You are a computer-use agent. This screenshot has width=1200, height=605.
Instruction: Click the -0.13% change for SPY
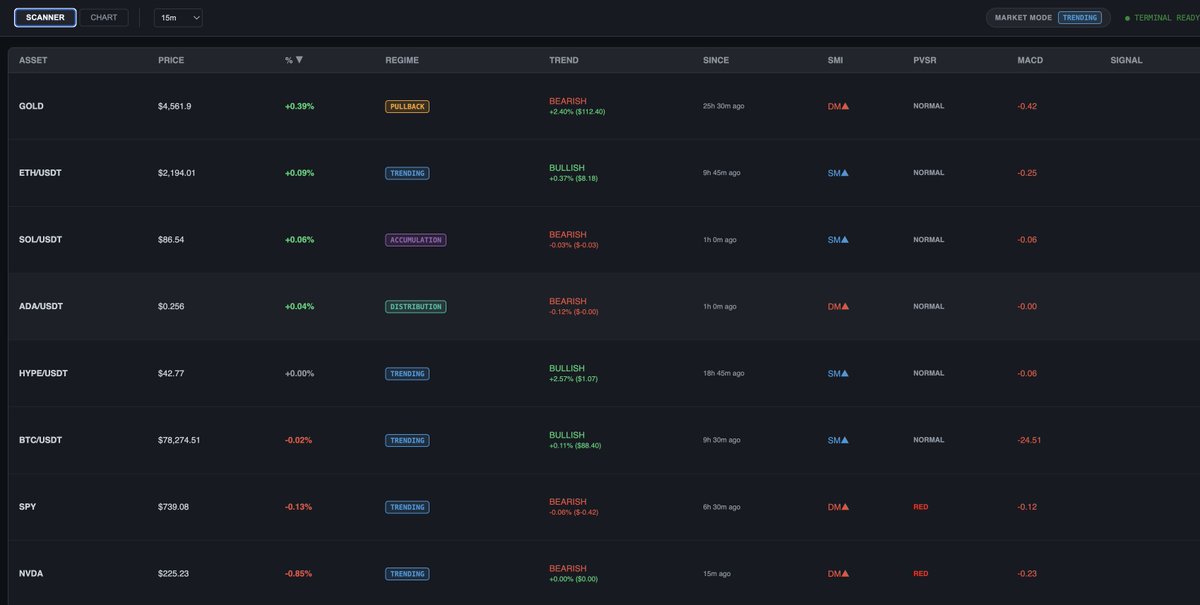coord(298,507)
